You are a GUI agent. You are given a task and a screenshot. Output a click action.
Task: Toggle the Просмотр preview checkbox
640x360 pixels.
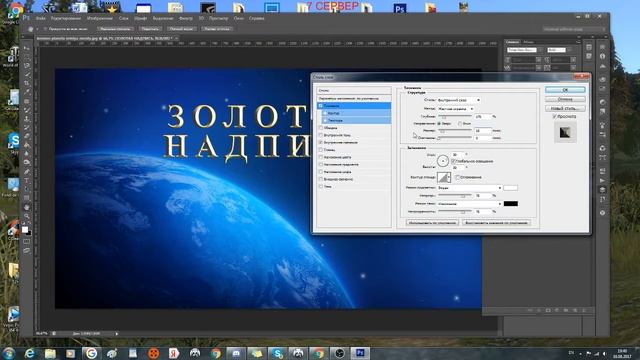pyautogui.click(x=555, y=116)
